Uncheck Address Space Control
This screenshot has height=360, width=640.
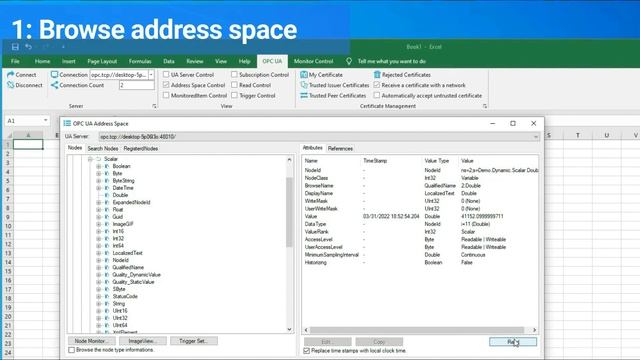[x=166, y=85]
